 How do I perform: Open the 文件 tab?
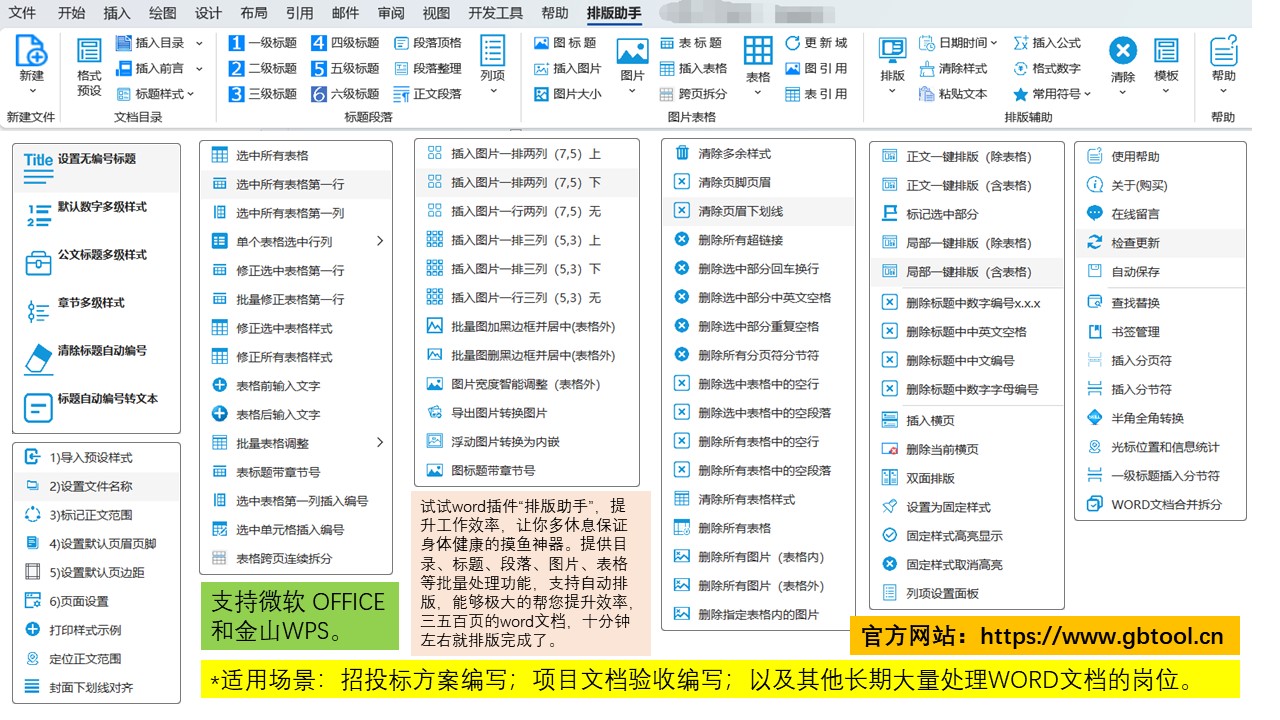point(22,13)
